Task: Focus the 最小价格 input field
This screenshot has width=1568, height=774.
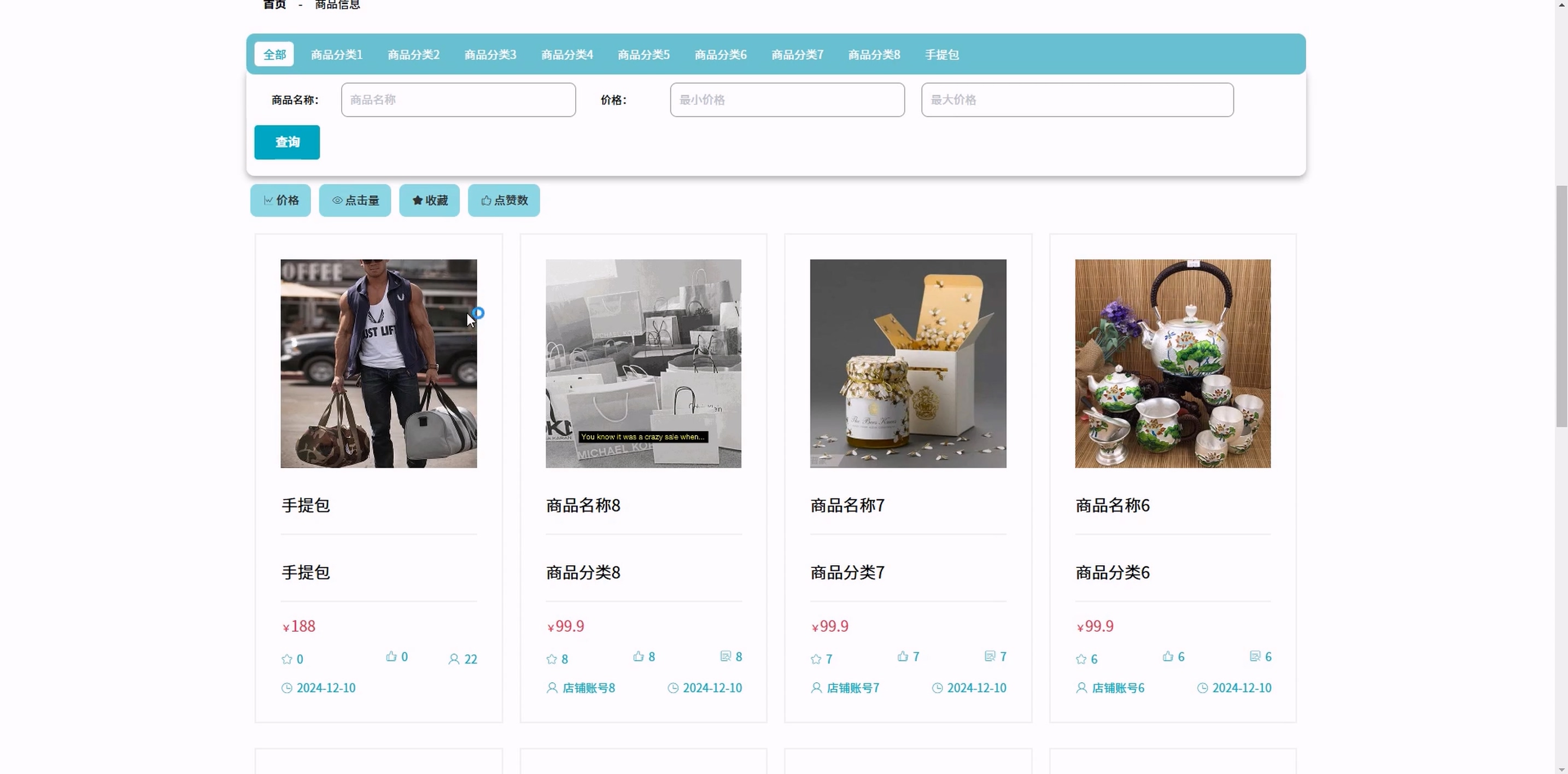Action: pos(787,100)
